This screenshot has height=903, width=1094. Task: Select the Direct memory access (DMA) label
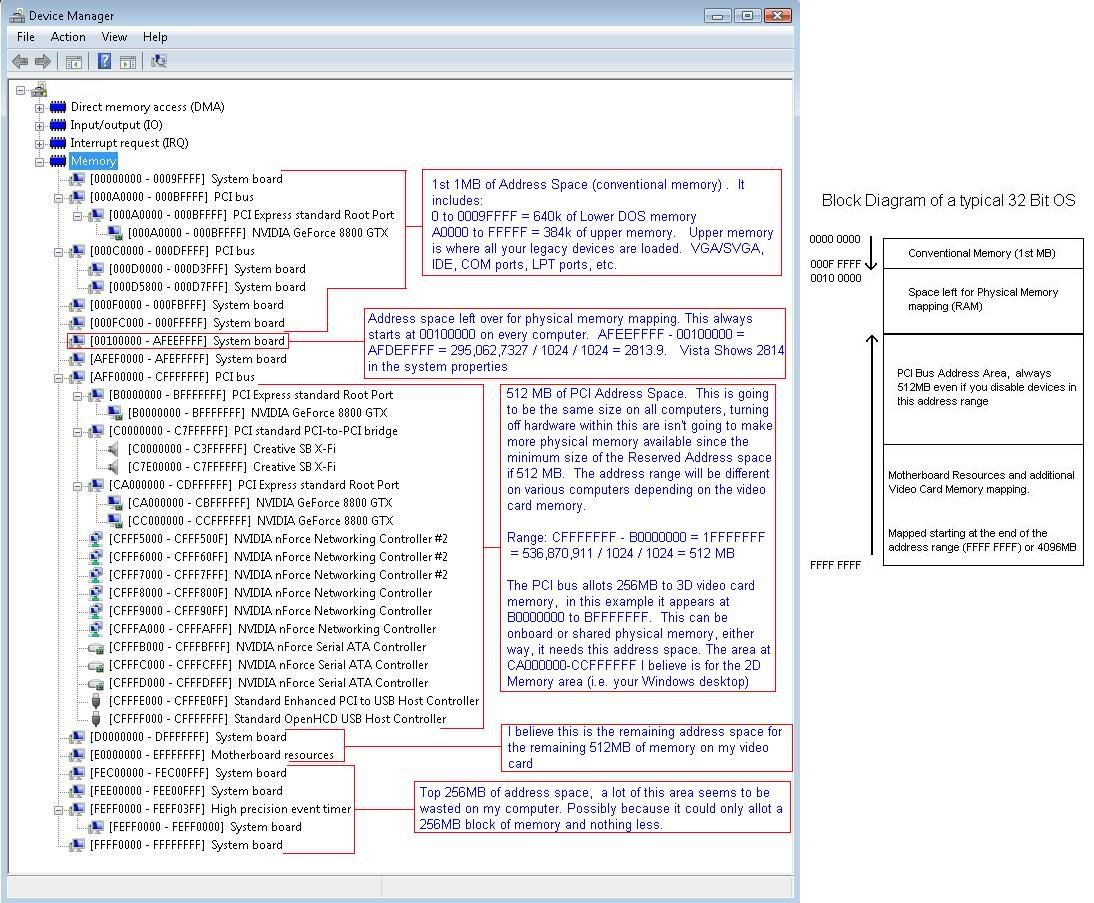(x=147, y=107)
